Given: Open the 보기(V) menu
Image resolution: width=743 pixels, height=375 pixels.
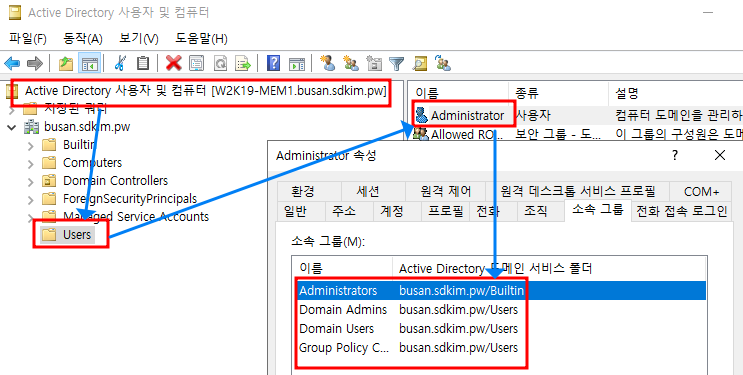Looking at the screenshot, I should [138, 38].
